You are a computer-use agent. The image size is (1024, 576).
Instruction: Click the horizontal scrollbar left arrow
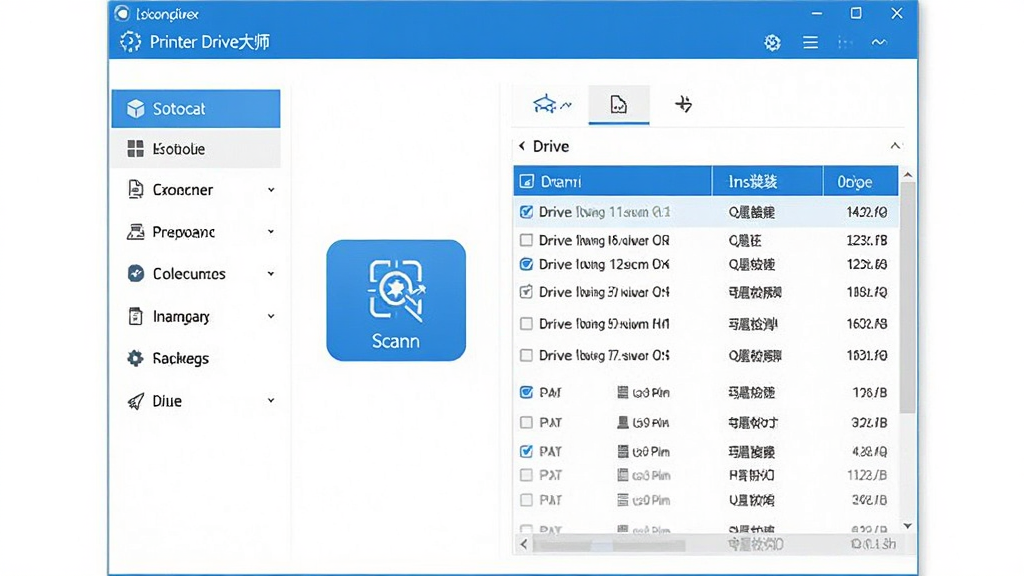[x=524, y=544]
